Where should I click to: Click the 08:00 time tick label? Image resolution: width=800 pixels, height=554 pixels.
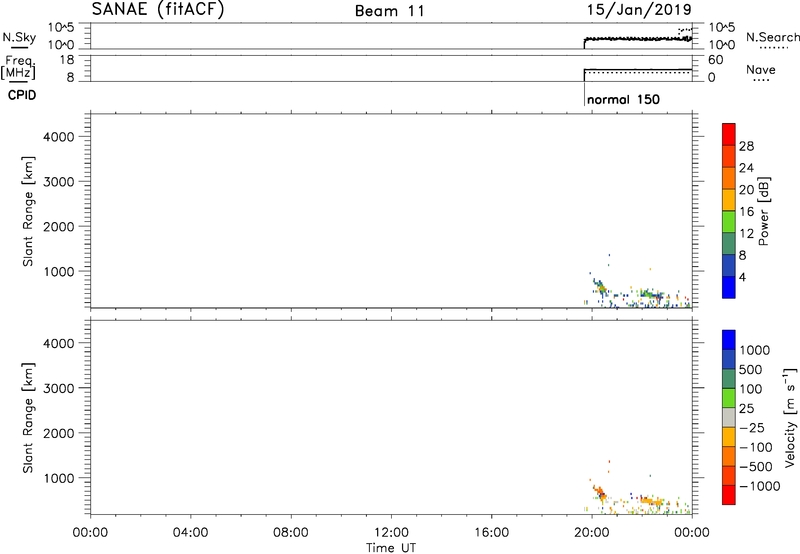291,533
